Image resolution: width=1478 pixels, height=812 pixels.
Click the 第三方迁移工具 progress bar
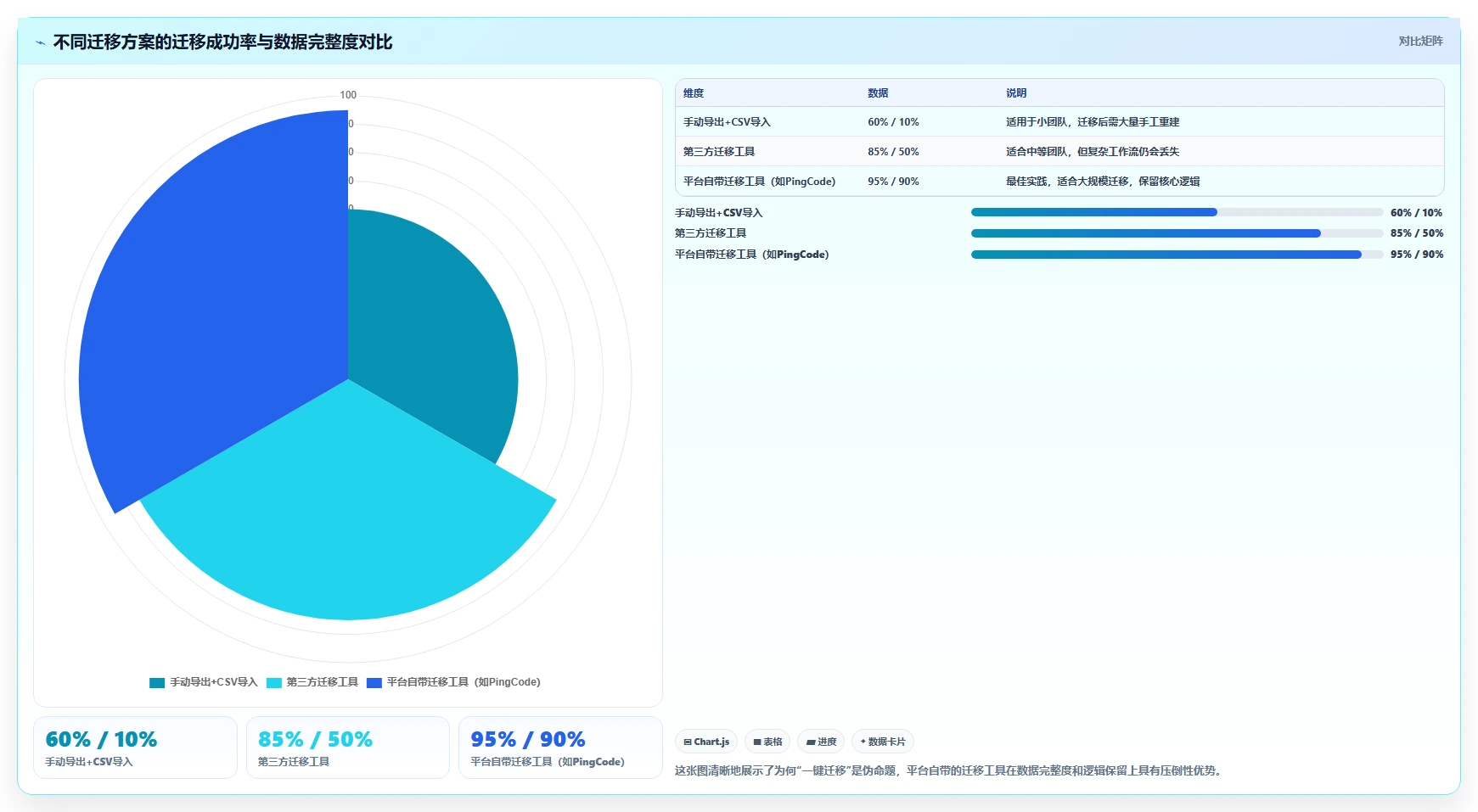(x=1177, y=233)
